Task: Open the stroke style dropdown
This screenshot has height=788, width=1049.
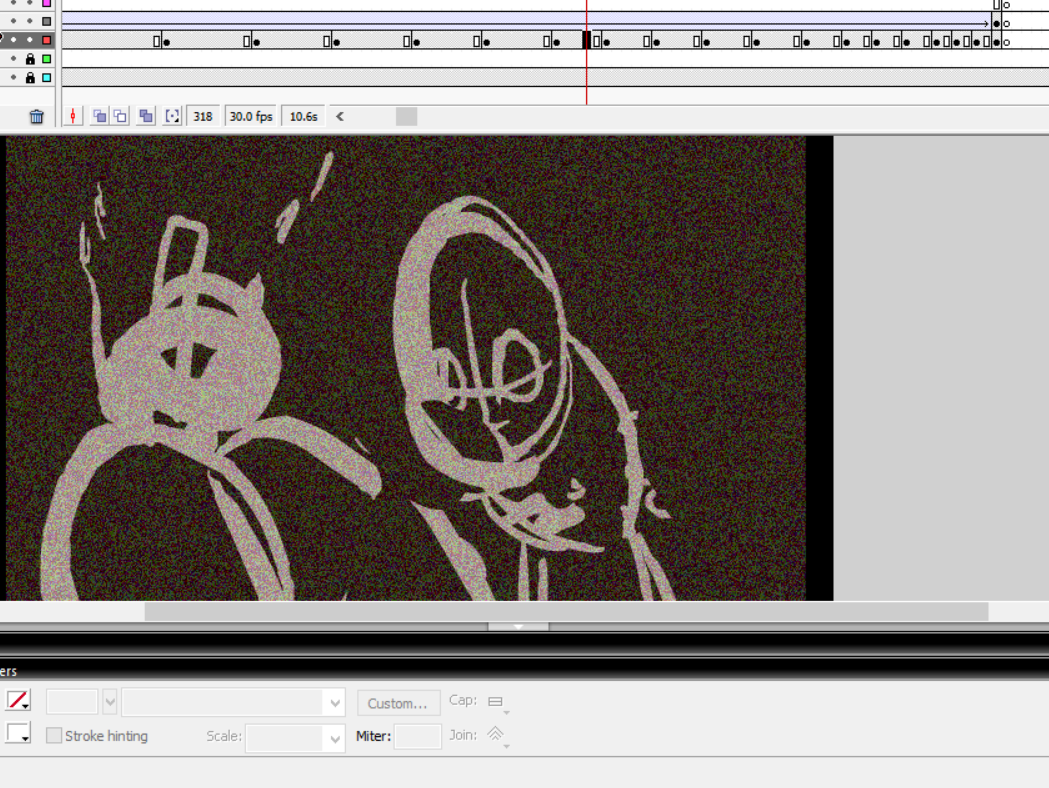Action: pos(233,702)
